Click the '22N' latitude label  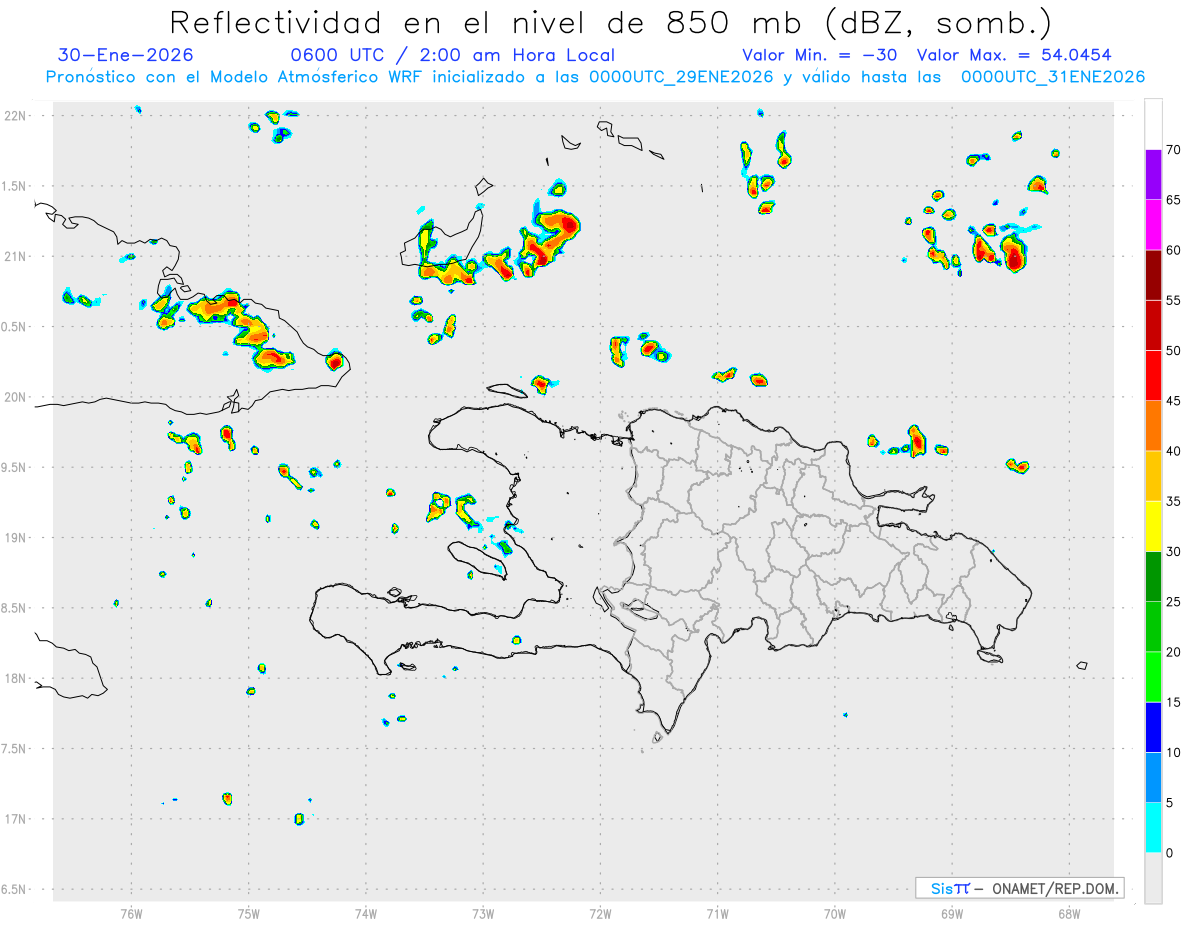(x=16, y=116)
